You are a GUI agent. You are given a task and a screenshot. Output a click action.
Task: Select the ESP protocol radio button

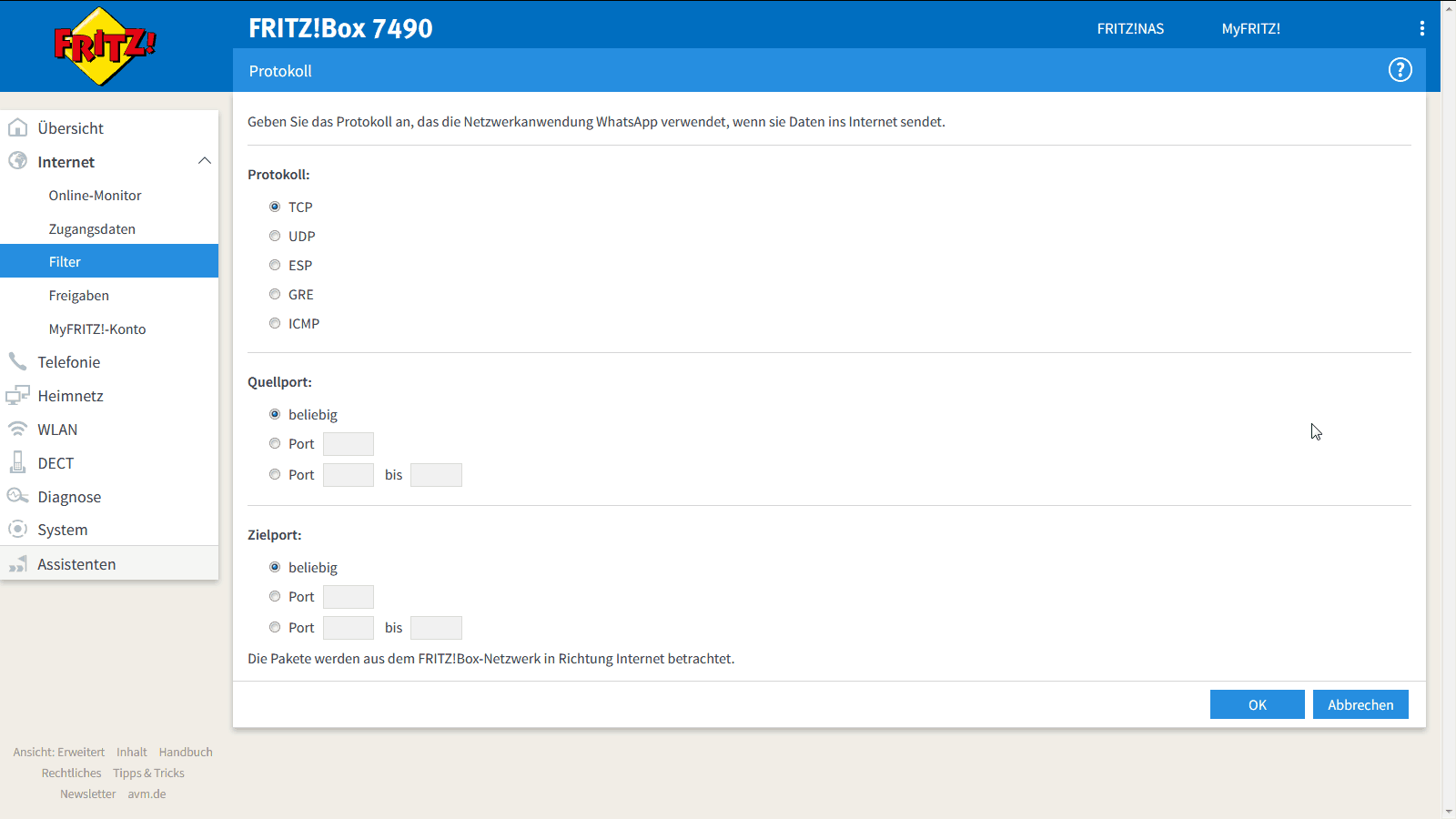click(275, 265)
